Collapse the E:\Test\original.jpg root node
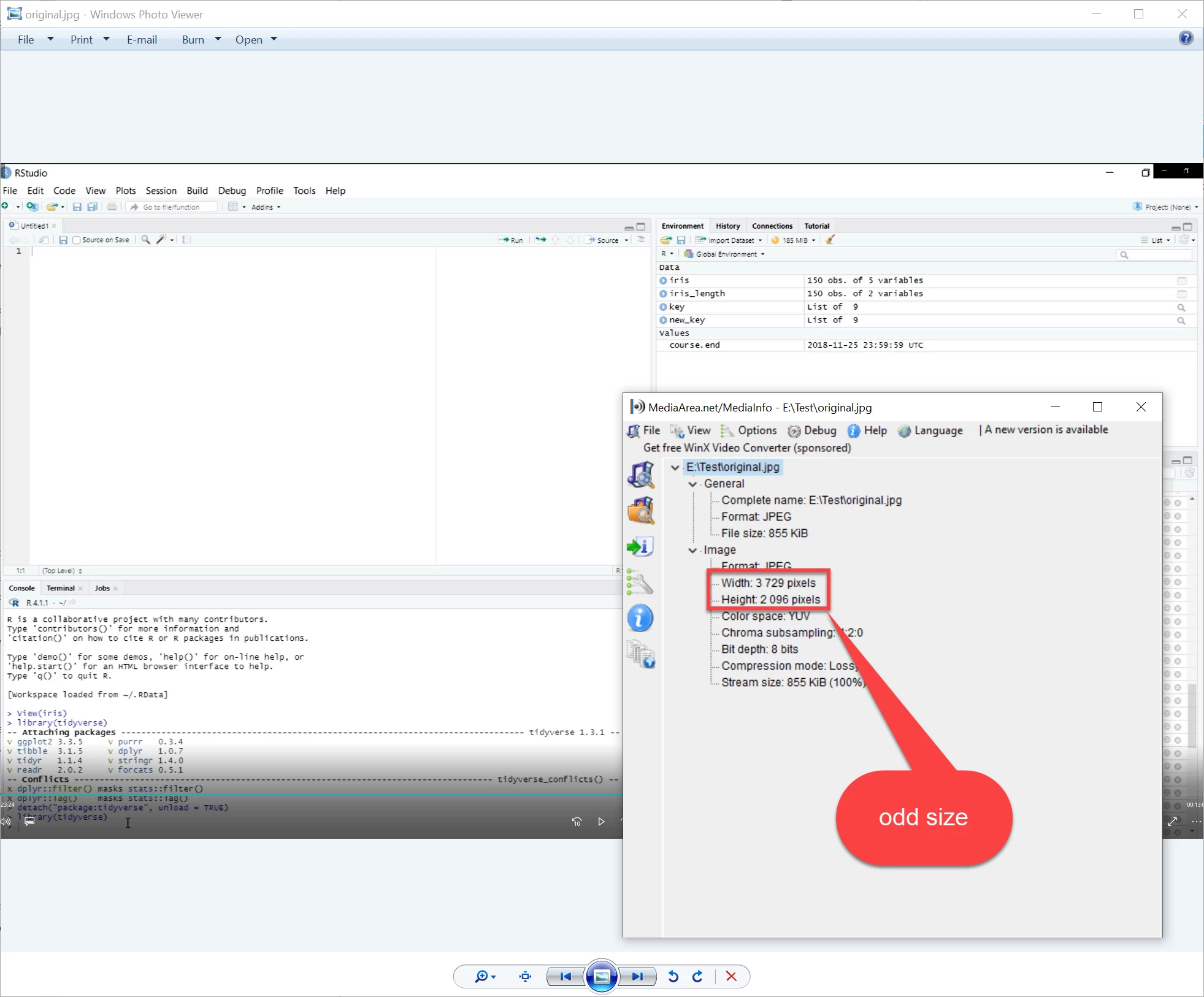Screen dimensions: 1204x997 (x=675, y=467)
